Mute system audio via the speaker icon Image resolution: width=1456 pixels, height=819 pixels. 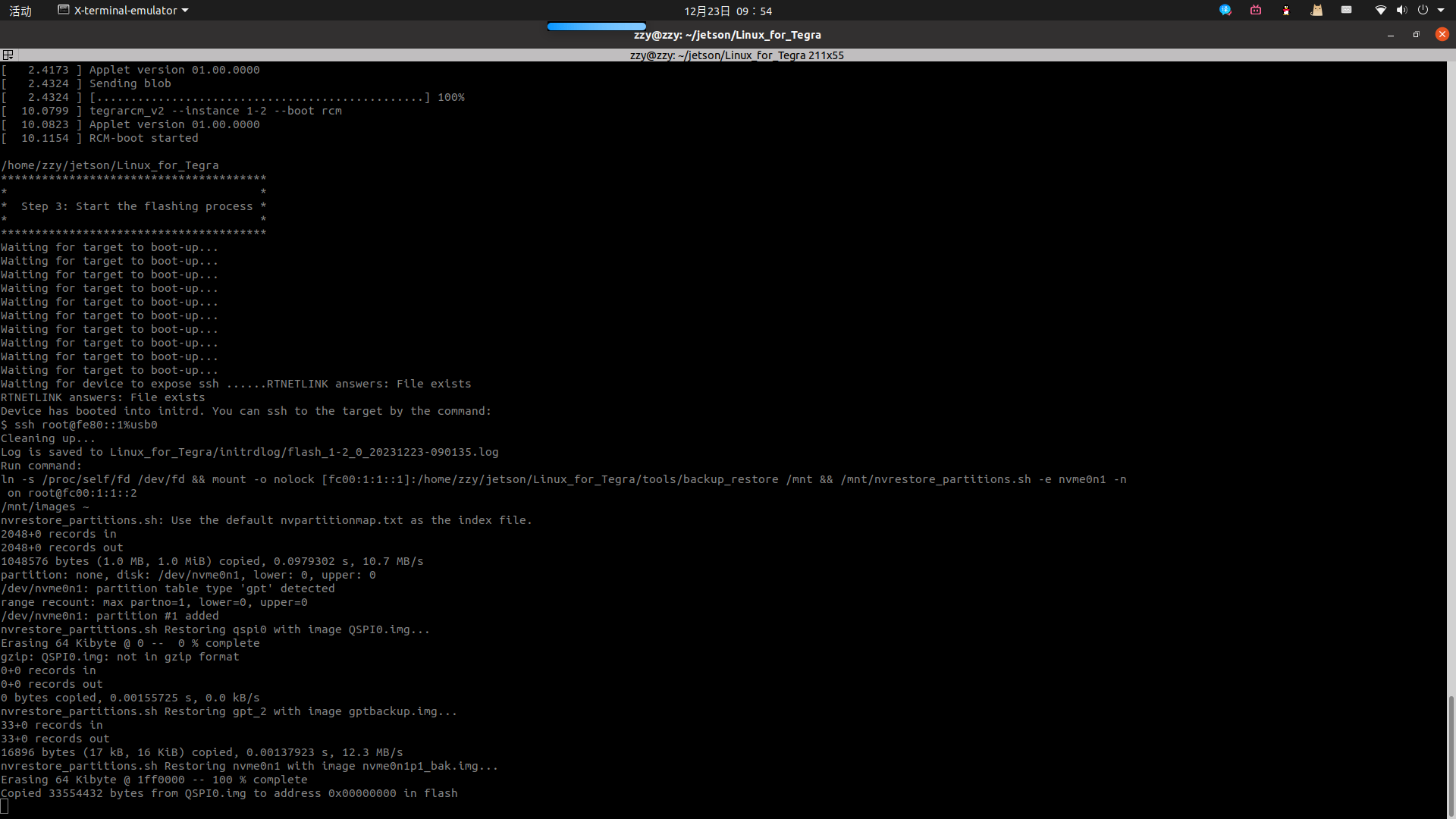pos(1401,11)
